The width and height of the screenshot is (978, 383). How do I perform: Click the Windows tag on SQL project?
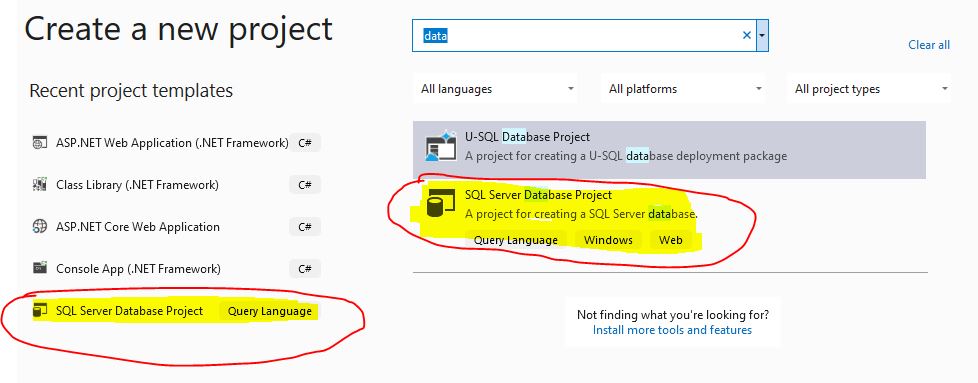coord(608,240)
